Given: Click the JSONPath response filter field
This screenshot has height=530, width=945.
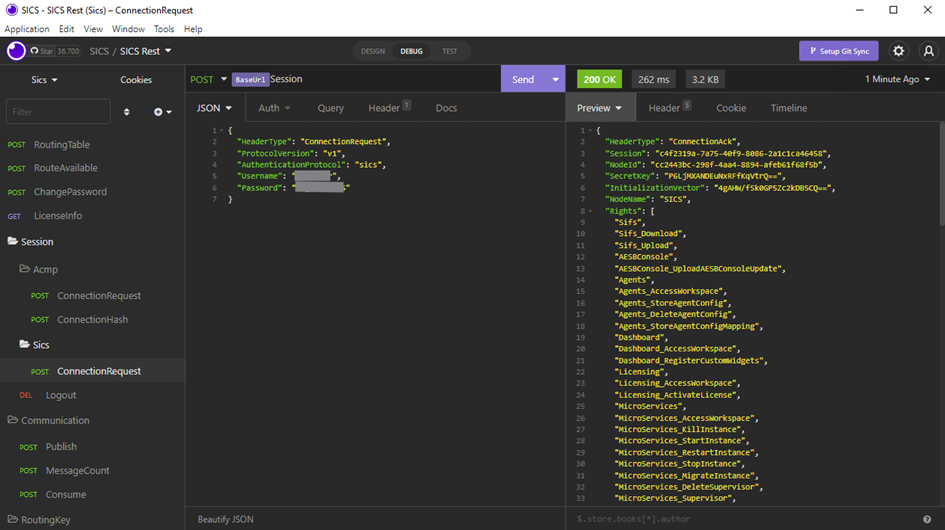Looking at the screenshot, I should tap(744, 519).
